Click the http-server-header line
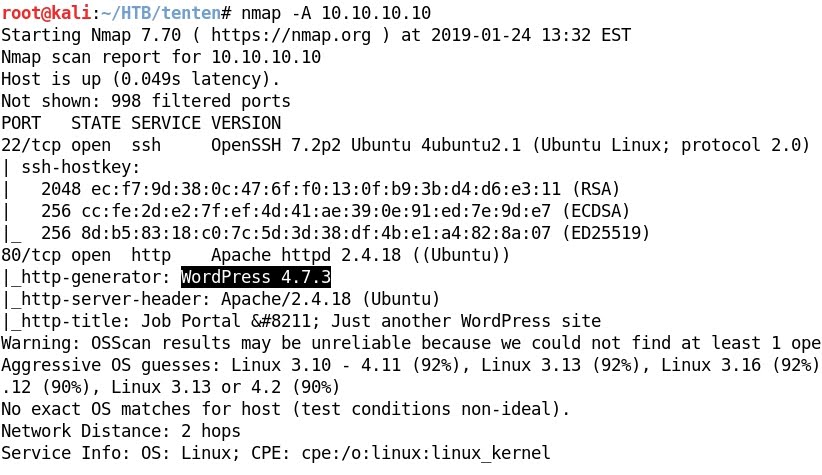Screen dimensions: 822x475 (220, 299)
